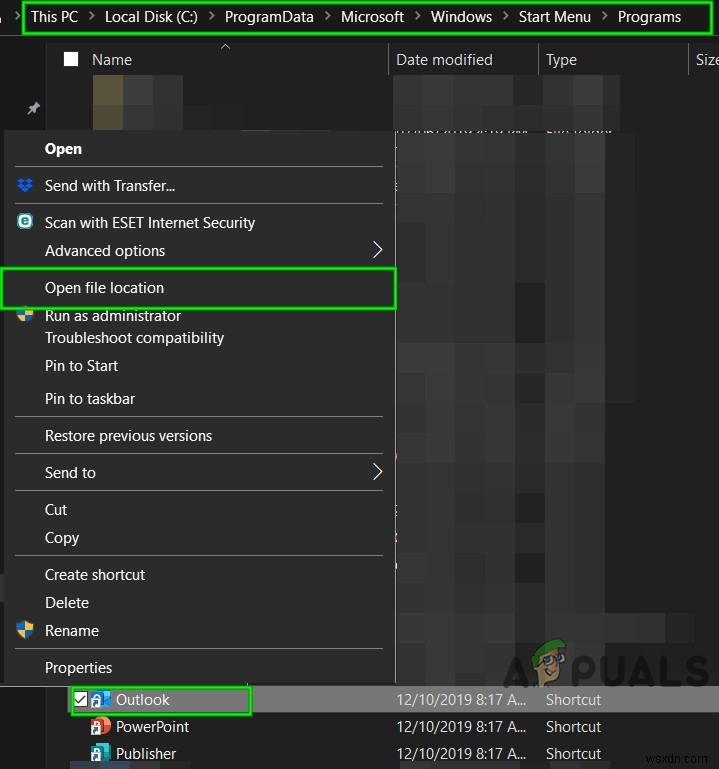The image size is (719, 769).
Task: Click the ESET Internet Security icon
Action: tap(25, 222)
